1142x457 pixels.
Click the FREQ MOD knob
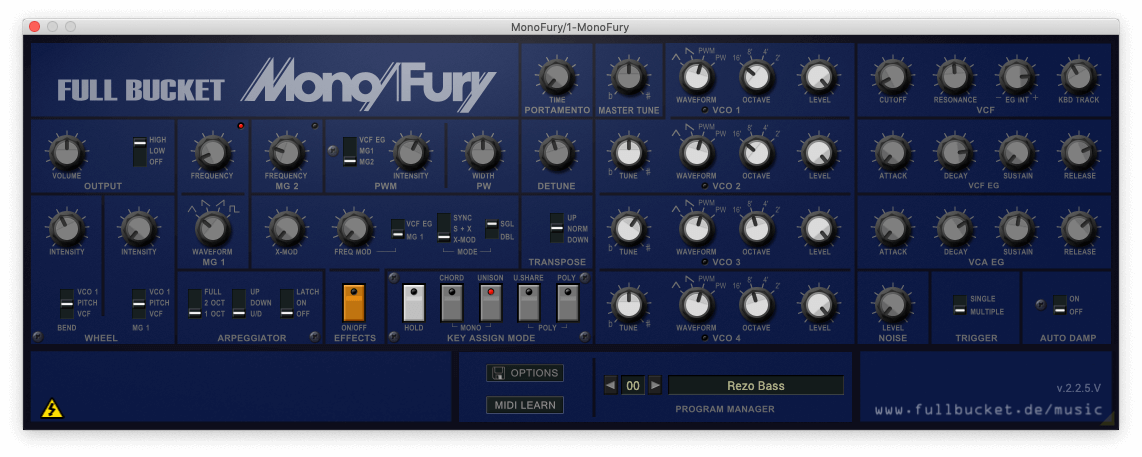tap(353, 228)
